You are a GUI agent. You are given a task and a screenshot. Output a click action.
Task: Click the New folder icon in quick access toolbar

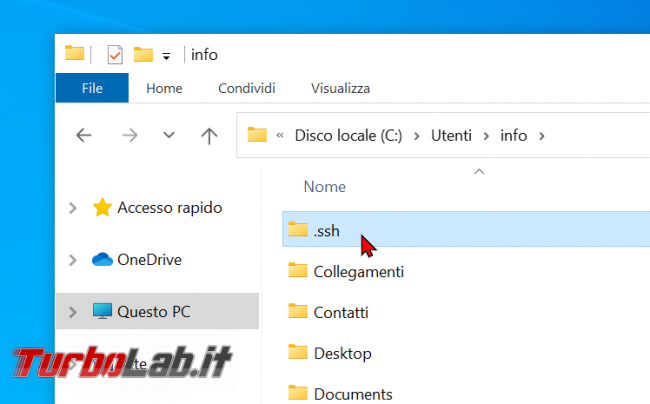[143, 54]
